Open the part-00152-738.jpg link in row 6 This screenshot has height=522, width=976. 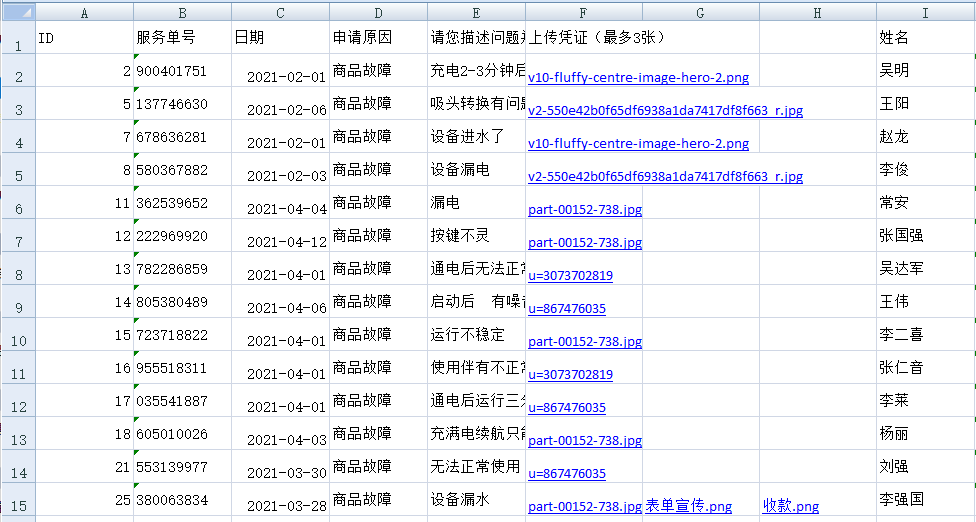coord(584,209)
